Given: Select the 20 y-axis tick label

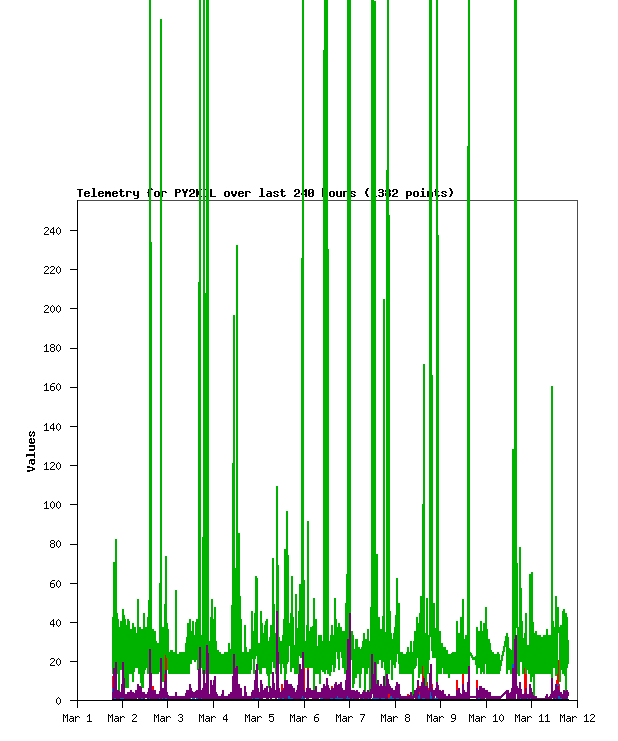Looking at the screenshot, I should [55, 662].
